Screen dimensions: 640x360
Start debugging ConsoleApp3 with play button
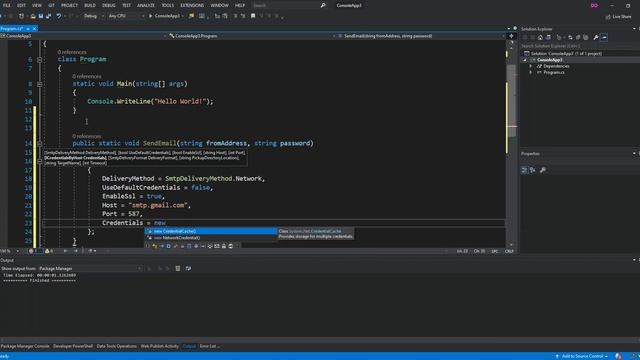[164, 16]
